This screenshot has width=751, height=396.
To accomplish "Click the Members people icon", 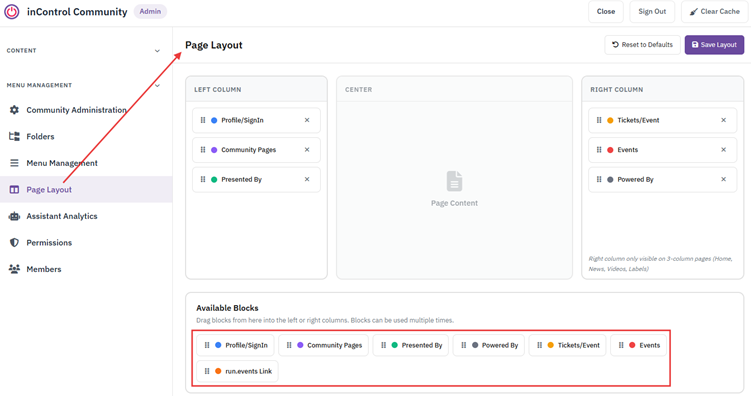I will point(14,269).
